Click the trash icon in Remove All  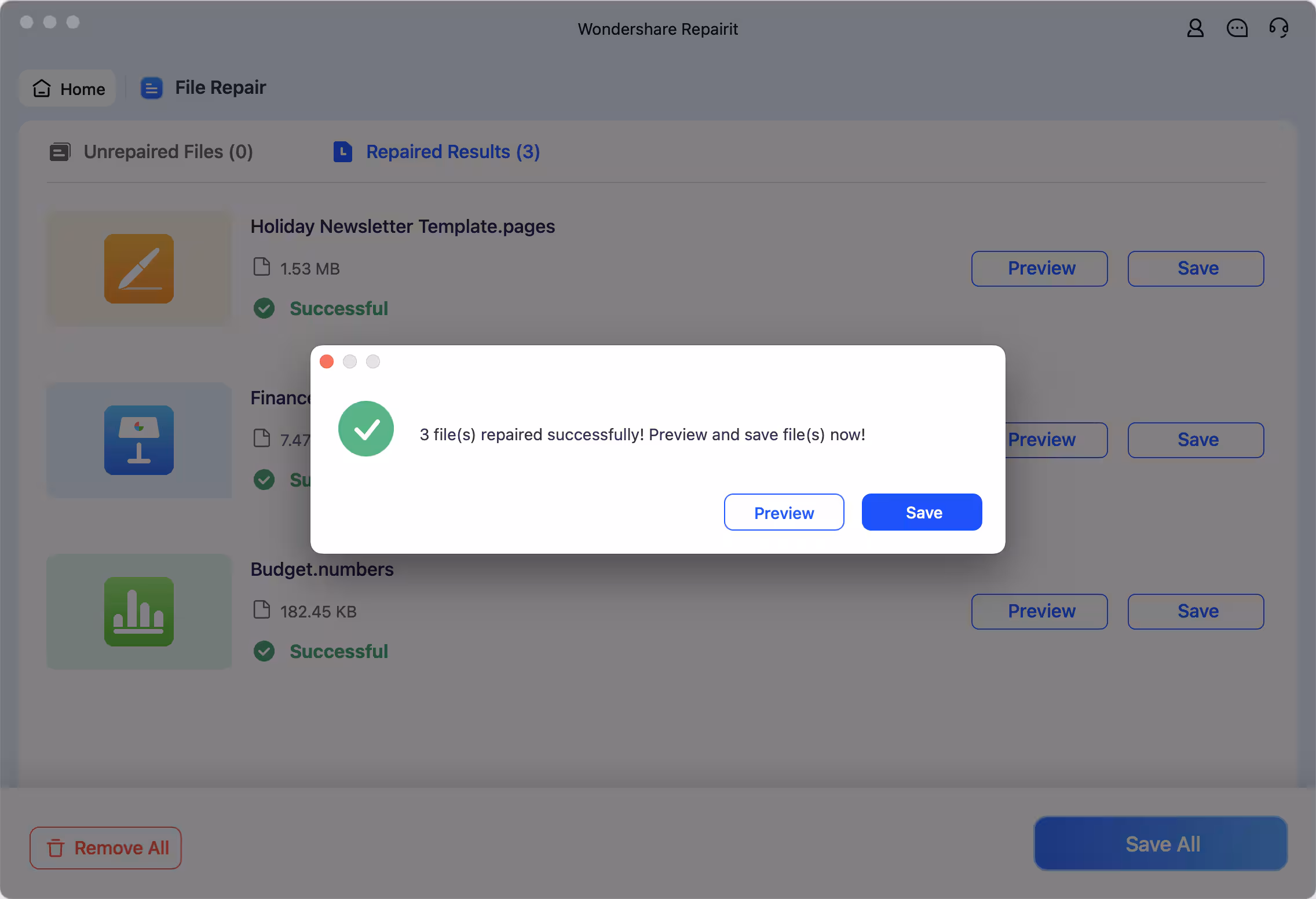click(56, 848)
